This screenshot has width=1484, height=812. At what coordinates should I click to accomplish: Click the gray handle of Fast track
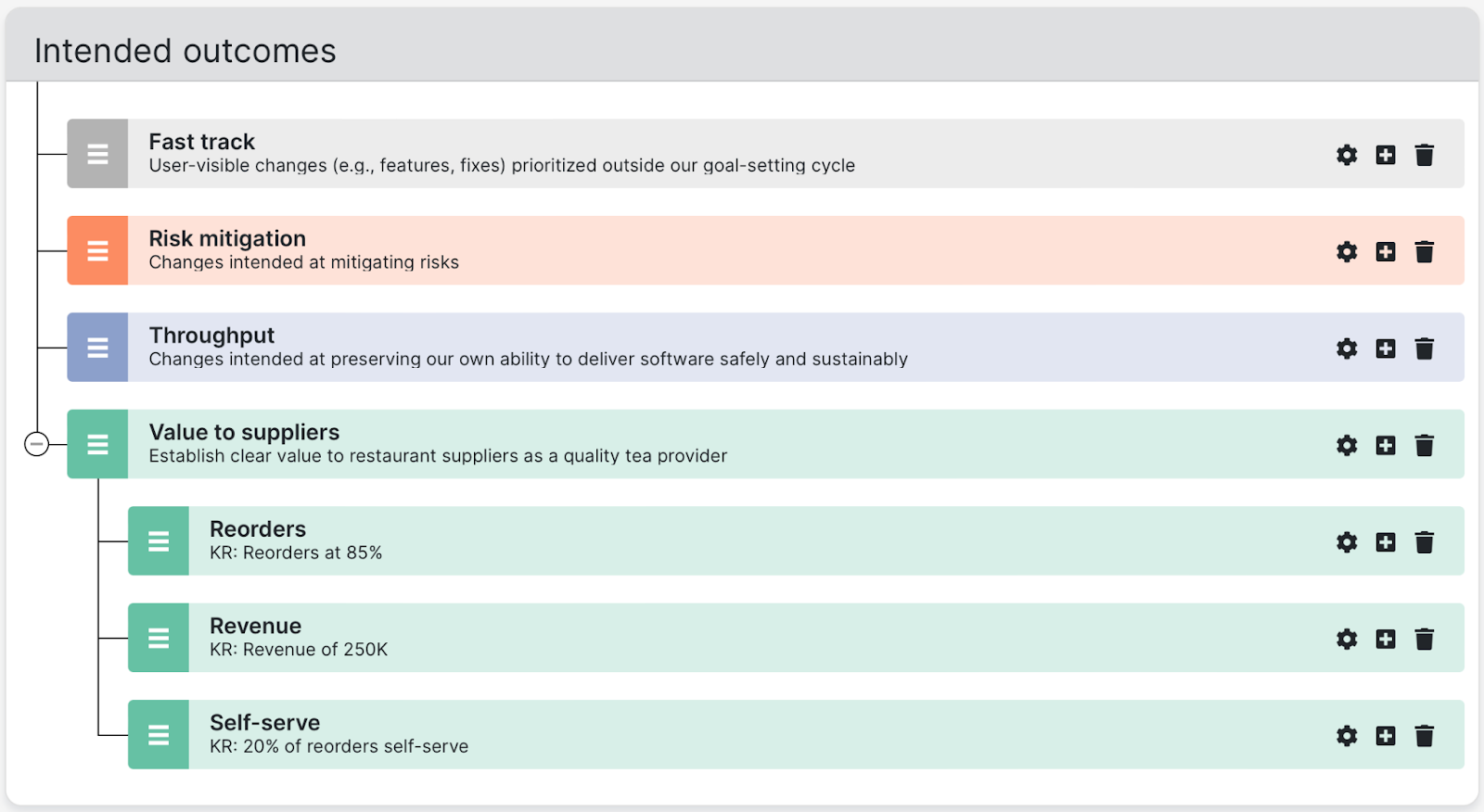point(97,154)
